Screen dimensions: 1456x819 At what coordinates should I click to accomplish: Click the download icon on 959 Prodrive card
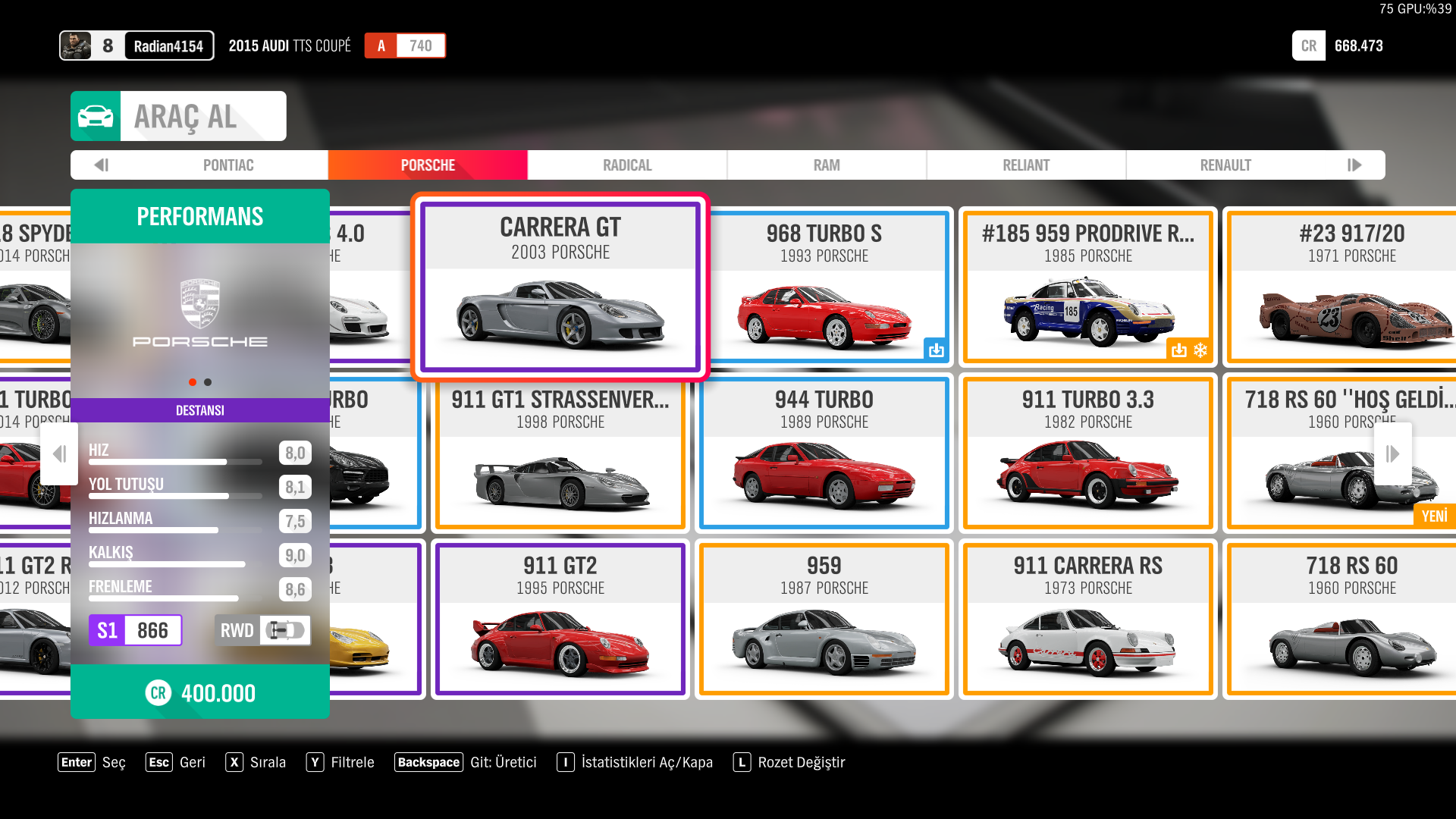point(1178,350)
